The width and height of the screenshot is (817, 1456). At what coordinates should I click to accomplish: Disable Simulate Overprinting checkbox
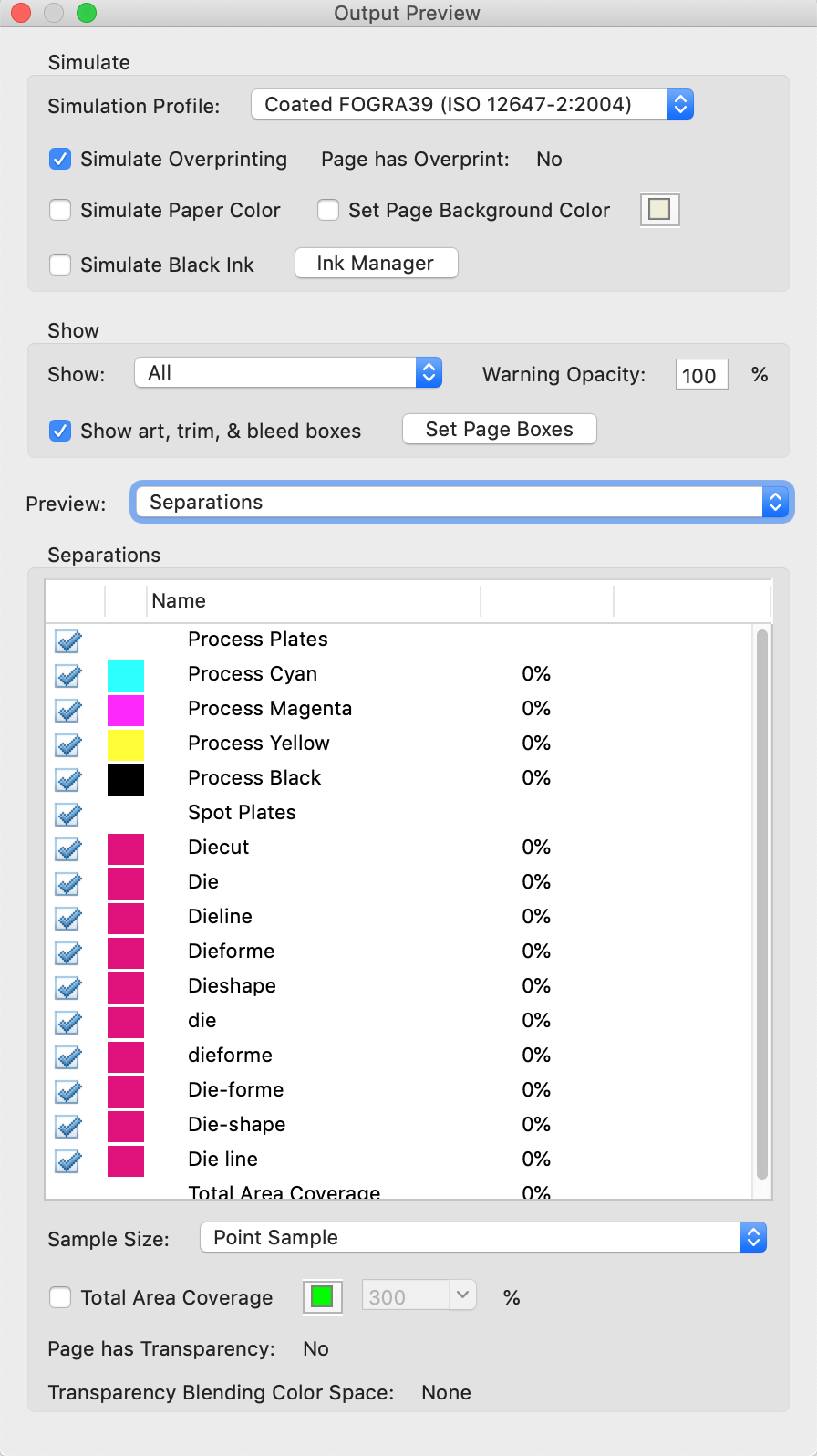[60, 159]
